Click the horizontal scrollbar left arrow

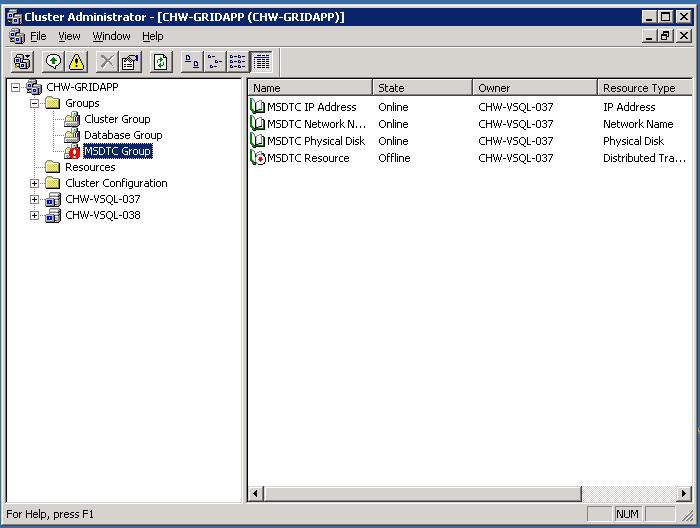pos(256,494)
